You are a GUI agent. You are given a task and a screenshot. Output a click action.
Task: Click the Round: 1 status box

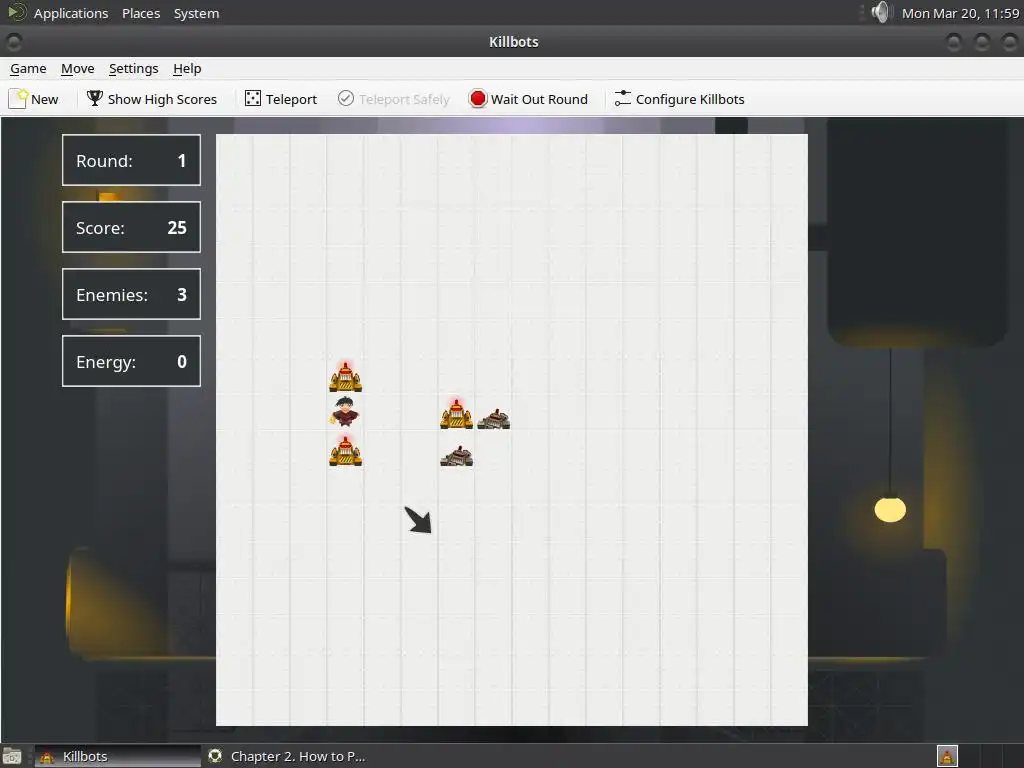(131, 160)
